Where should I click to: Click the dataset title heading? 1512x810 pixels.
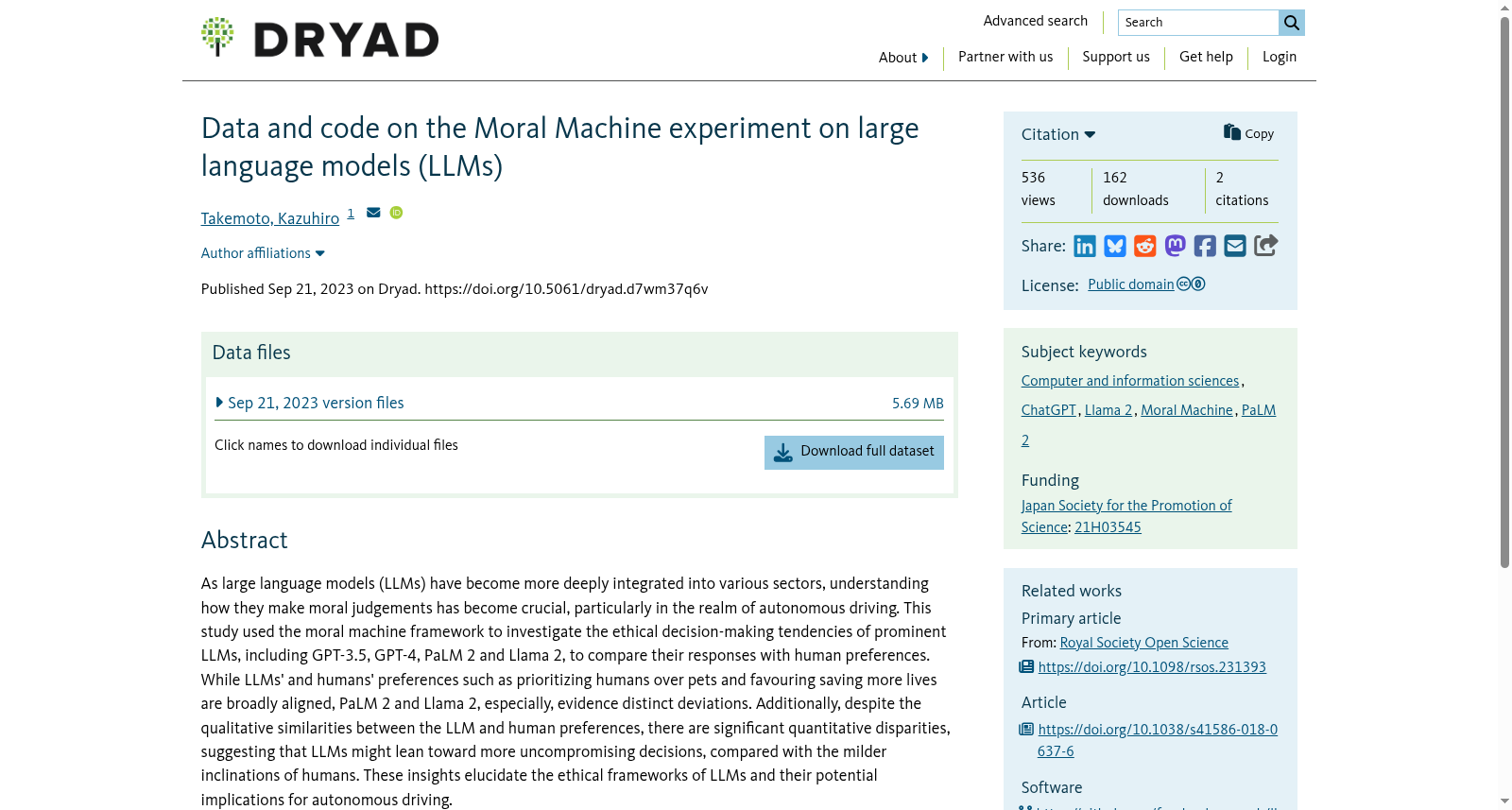(x=559, y=147)
